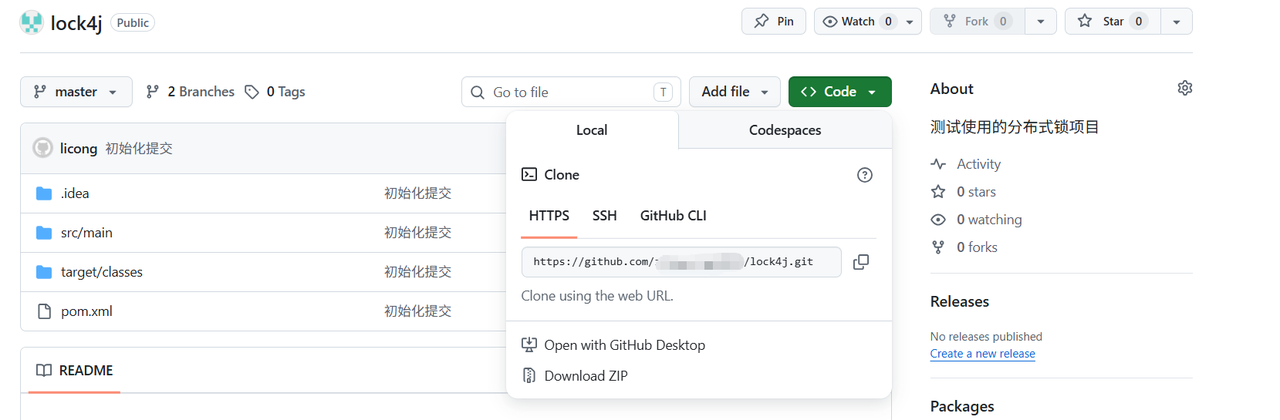The width and height of the screenshot is (1280, 420).
Task: Open the licong author link
Action: (79, 148)
